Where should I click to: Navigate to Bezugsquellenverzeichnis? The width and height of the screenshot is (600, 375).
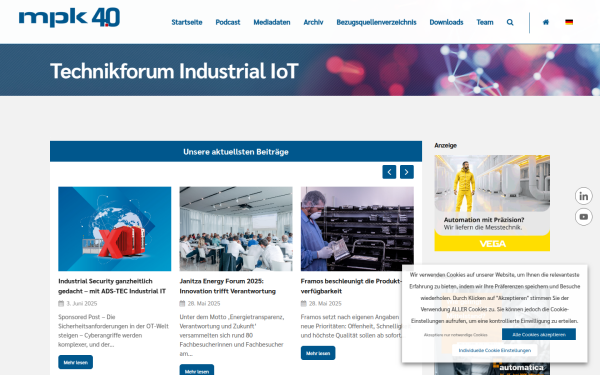click(x=376, y=22)
